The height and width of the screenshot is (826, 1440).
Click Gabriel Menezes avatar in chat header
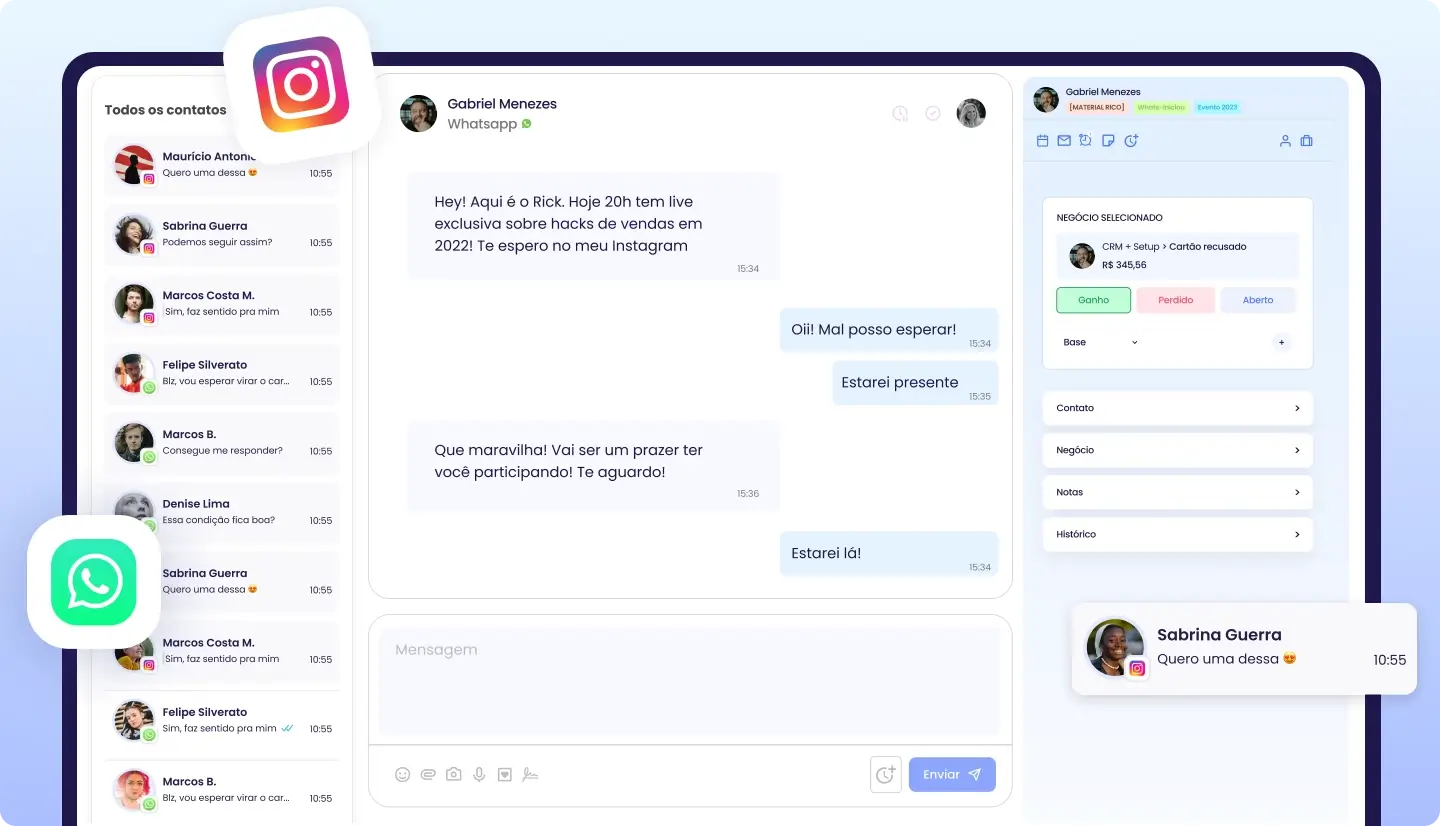click(x=418, y=113)
